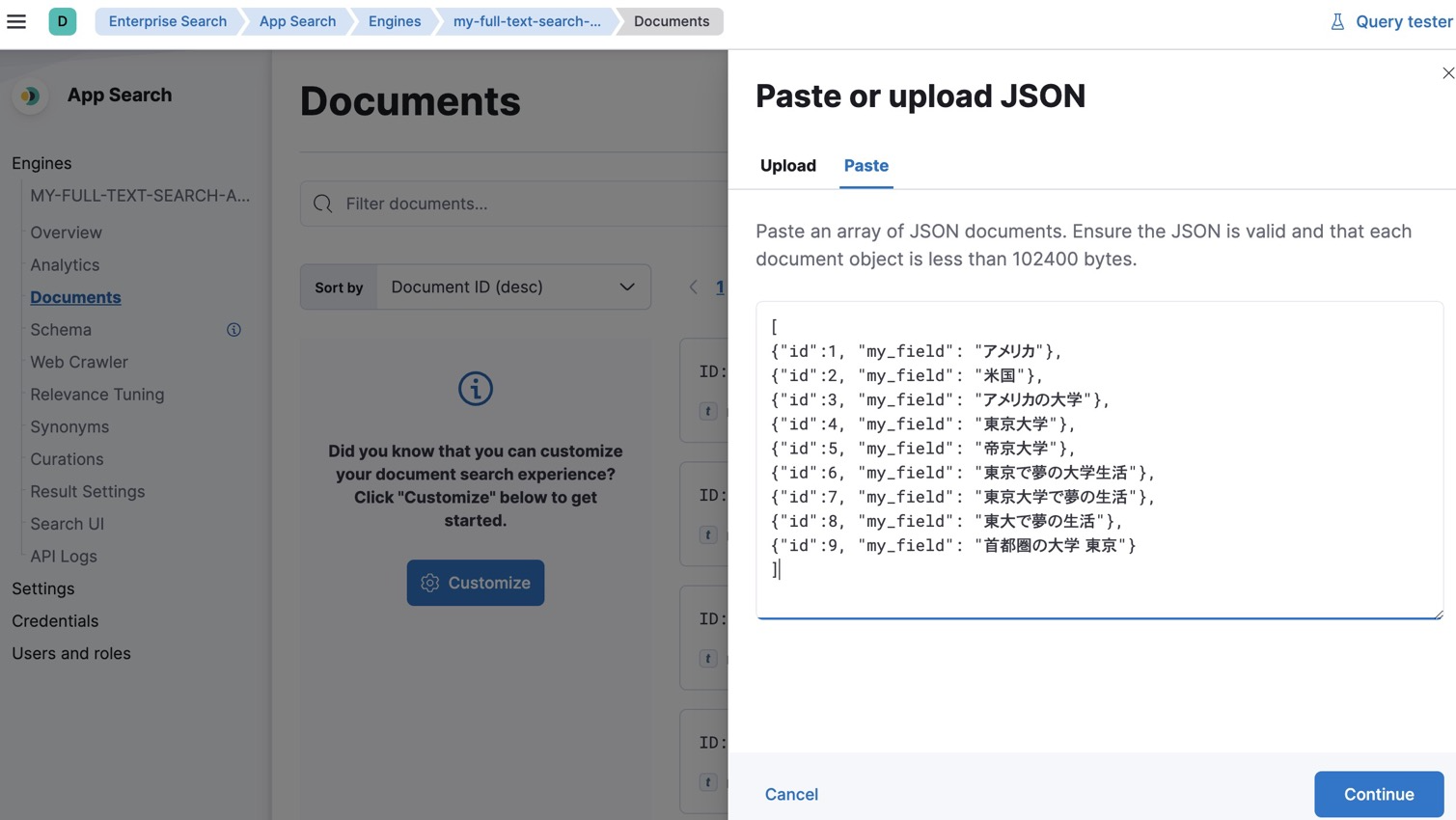Screen dimensions: 1456x820
Task: Click the info circle above customize message
Action: tap(476, 389)
